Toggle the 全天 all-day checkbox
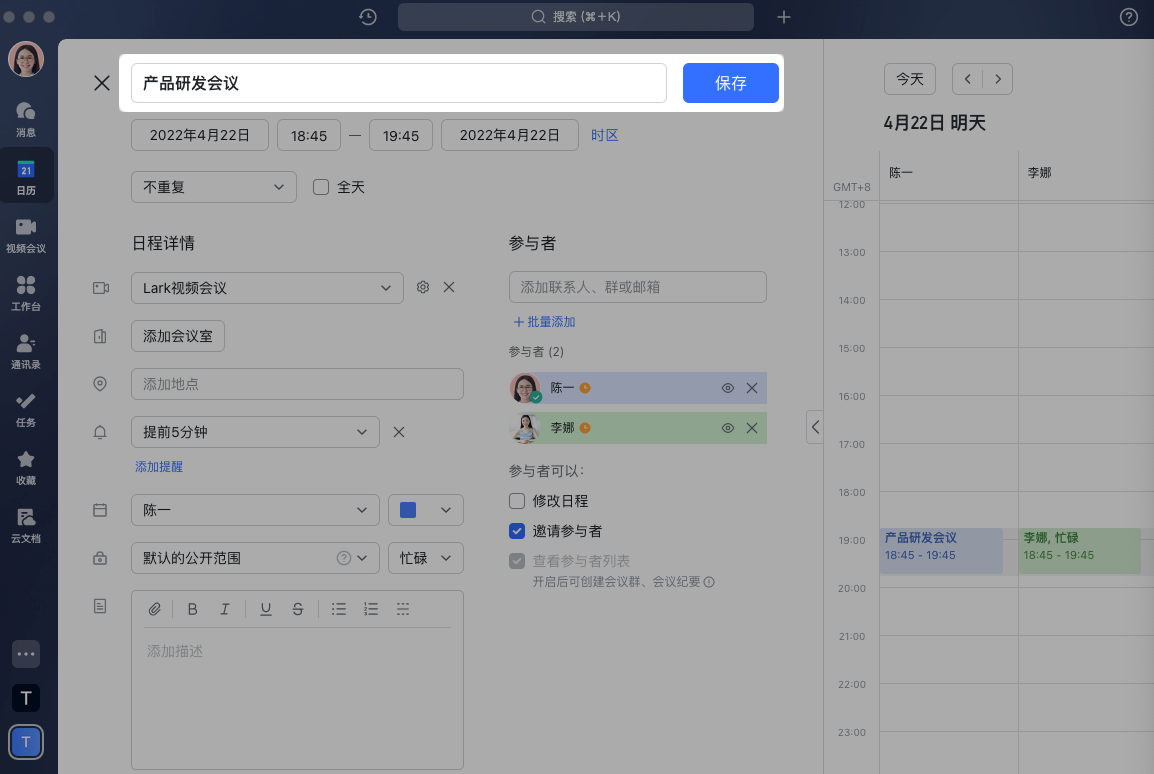The height and width of the screenshot is (774, 1154). (321, 187)
